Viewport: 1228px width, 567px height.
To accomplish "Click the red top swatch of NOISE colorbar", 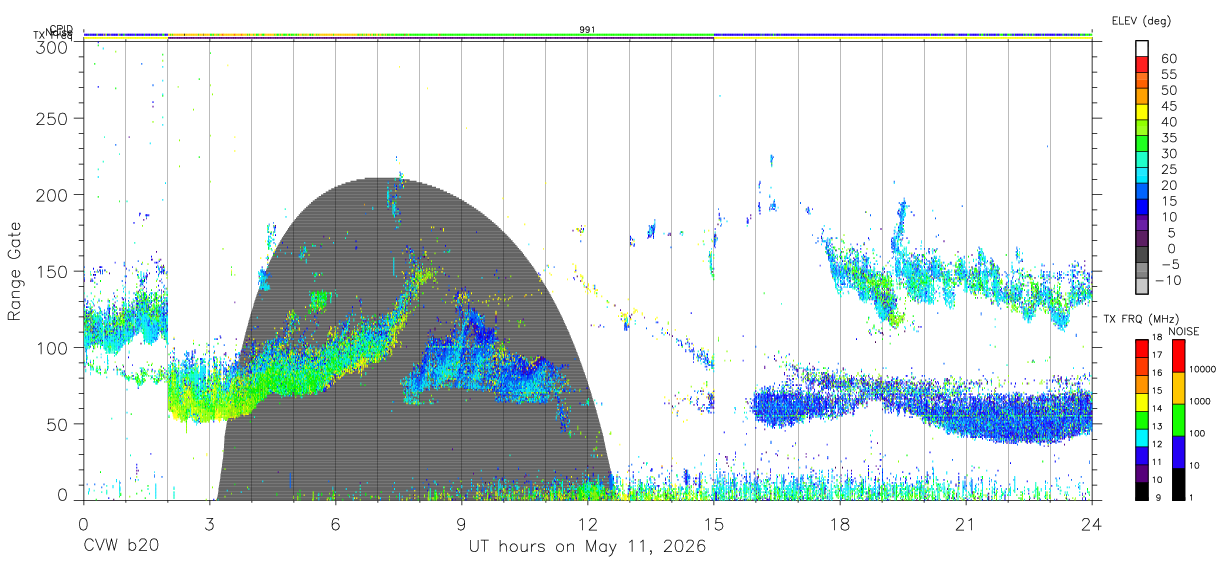I will [x=1177, y=356].
